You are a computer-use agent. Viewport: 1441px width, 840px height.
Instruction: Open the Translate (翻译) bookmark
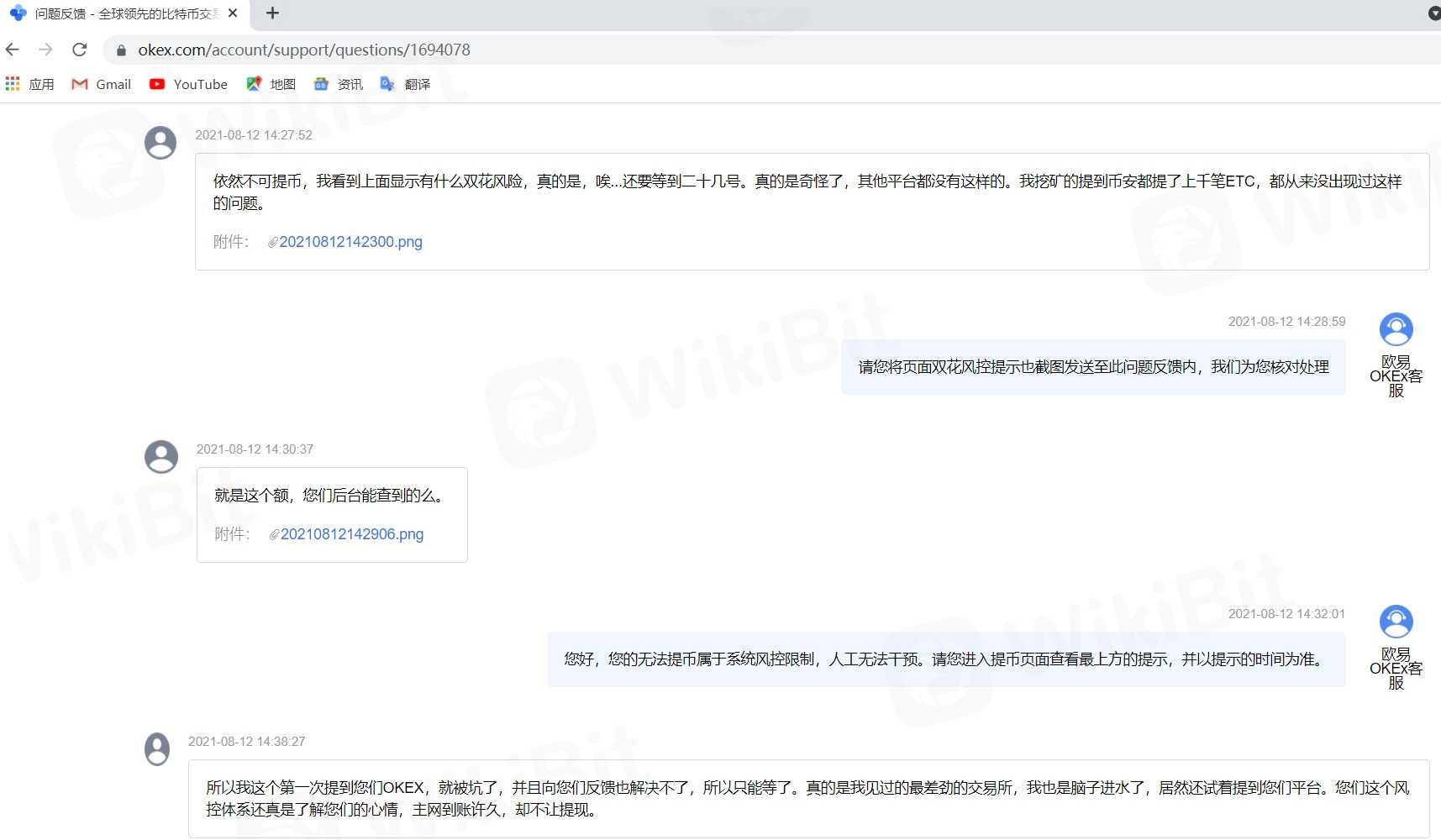click(405, 84)
